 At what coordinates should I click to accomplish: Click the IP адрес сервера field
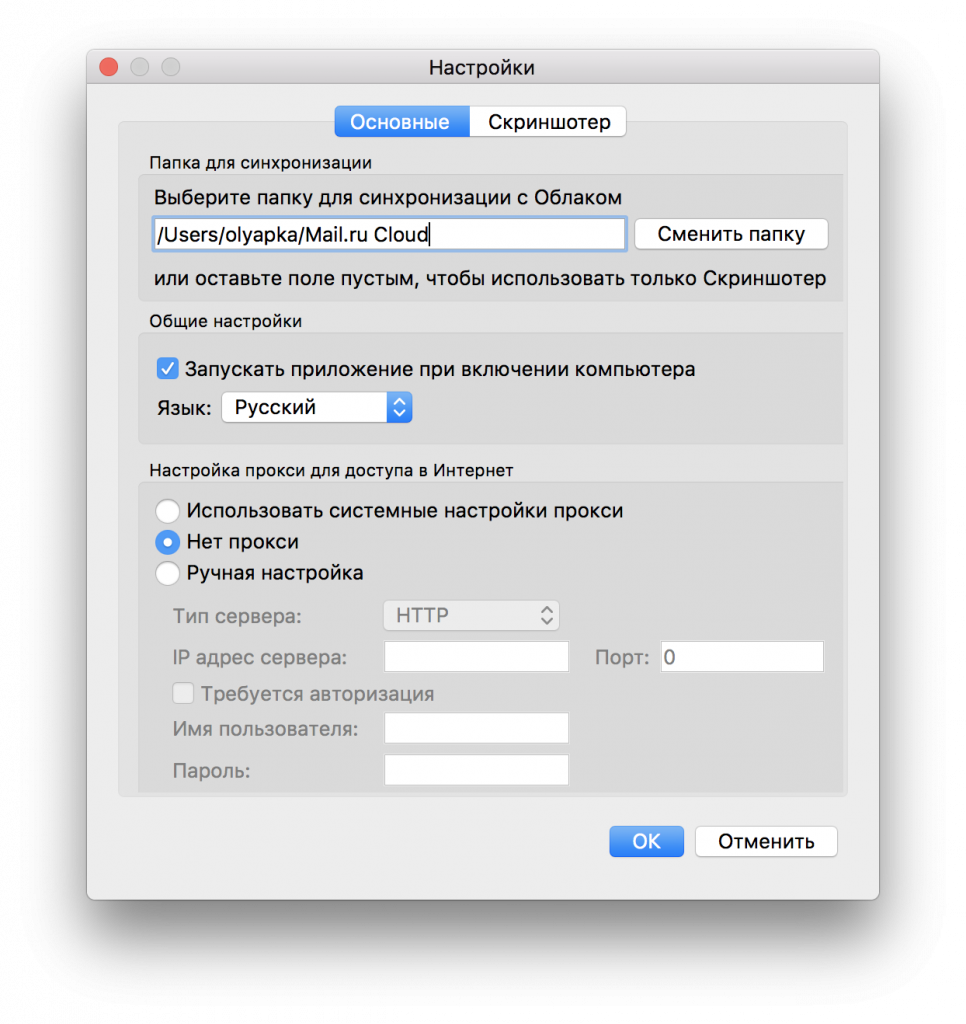tap(476, 657)
